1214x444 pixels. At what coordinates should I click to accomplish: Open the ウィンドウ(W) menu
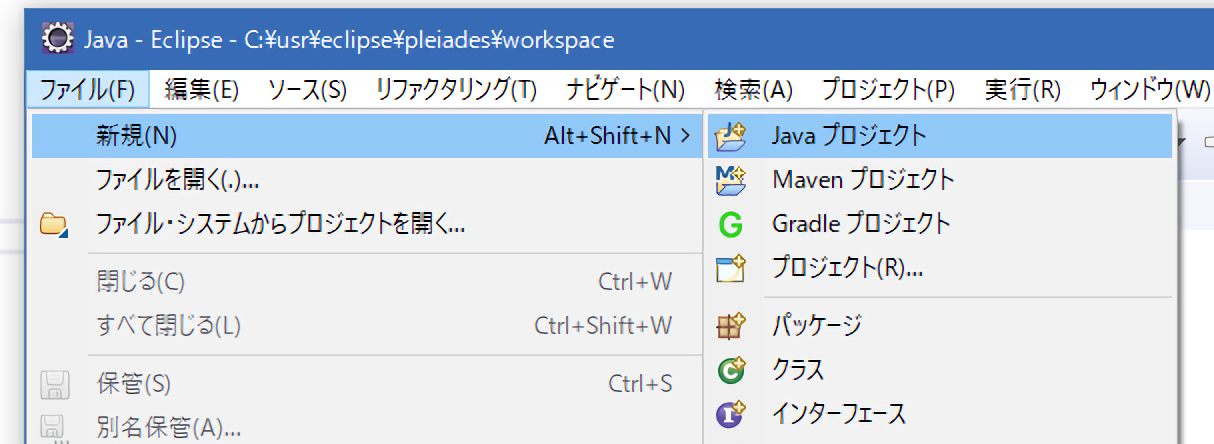(1150, 89)
